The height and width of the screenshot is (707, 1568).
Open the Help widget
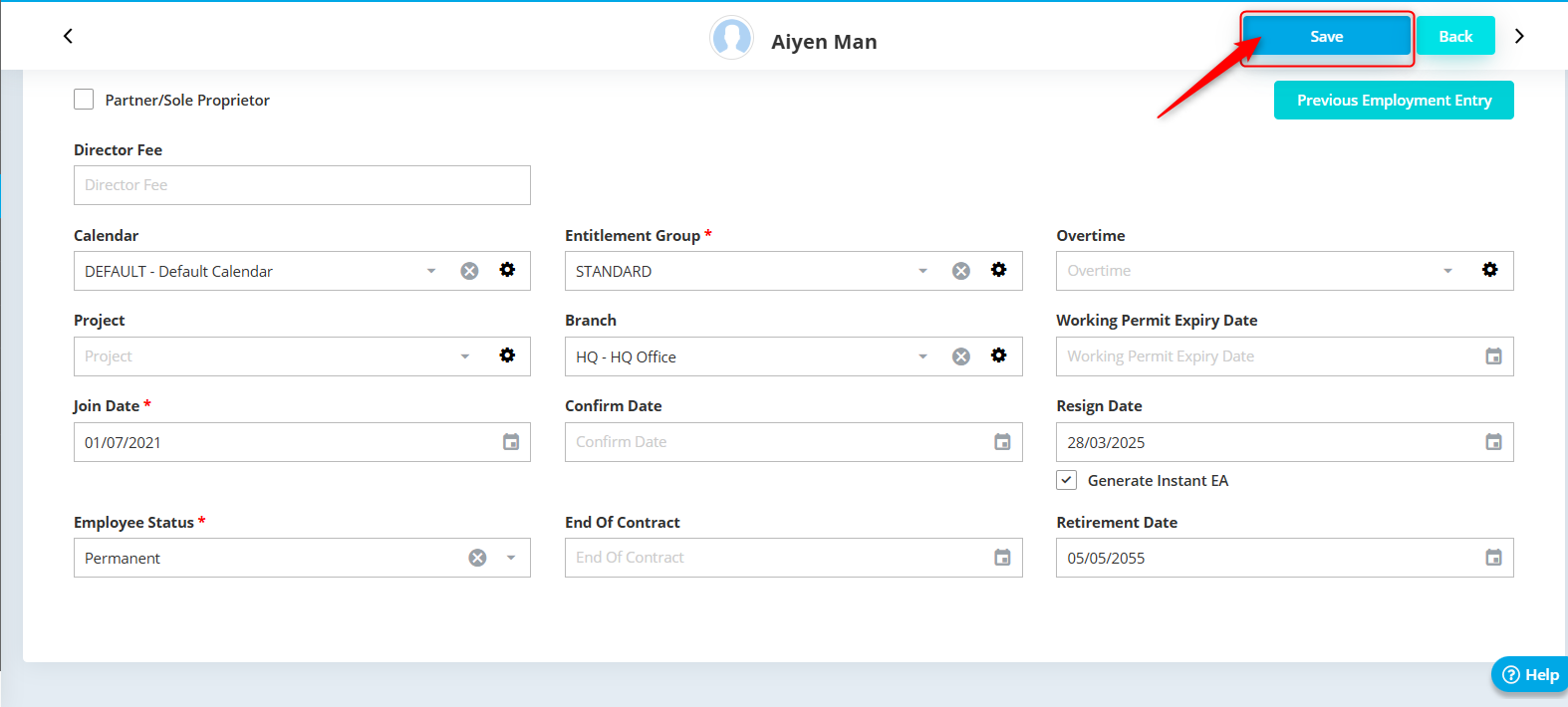tap(1530, 675)
